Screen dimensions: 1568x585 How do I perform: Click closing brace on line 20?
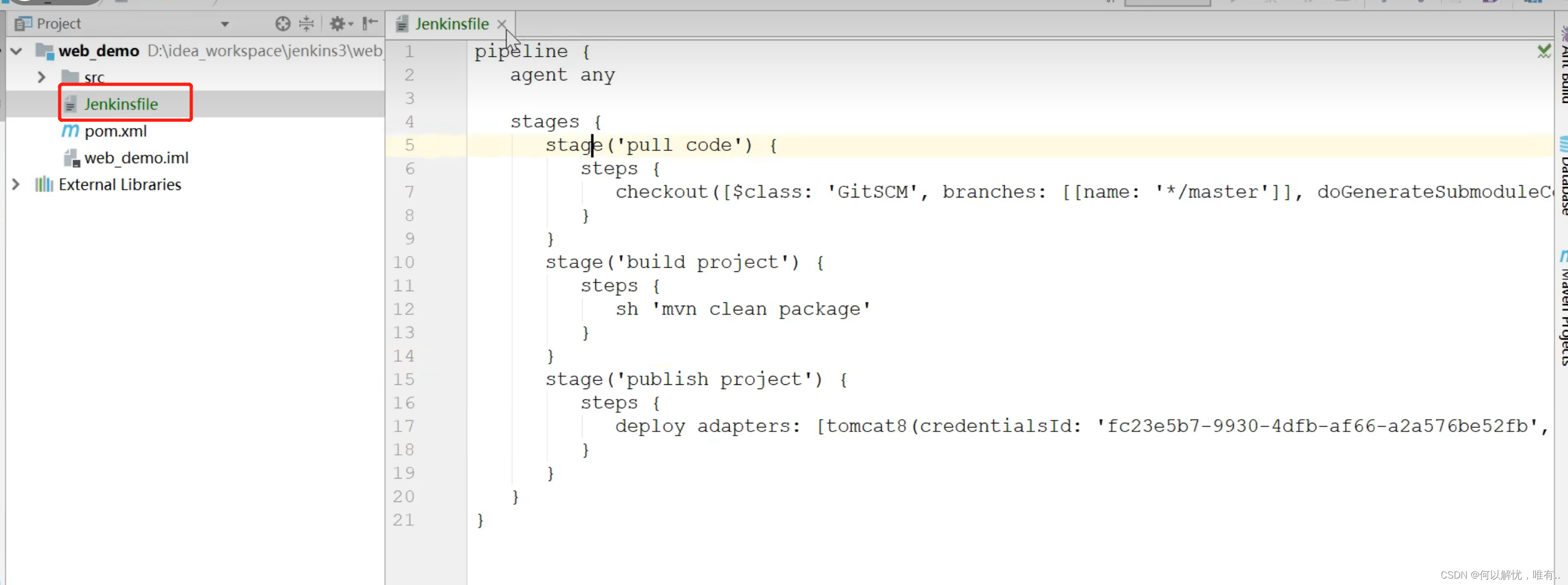515,496
